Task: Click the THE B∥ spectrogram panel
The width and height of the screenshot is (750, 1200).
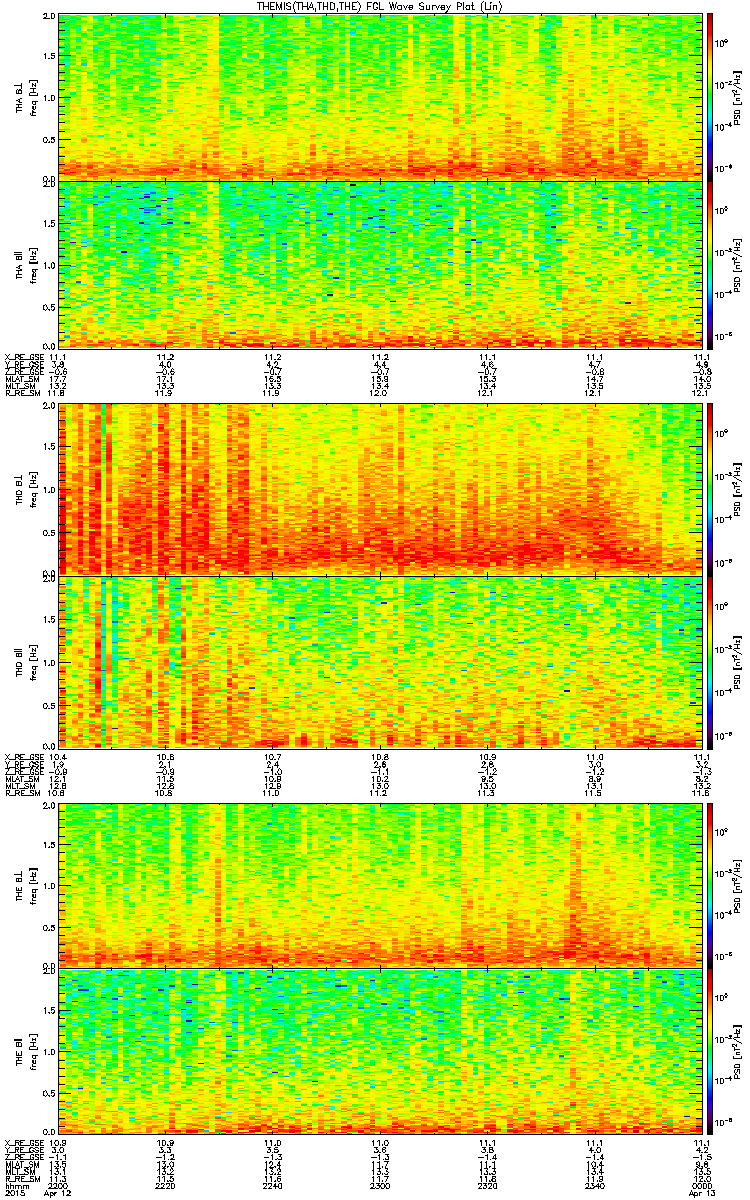Action: [380, 1053]
